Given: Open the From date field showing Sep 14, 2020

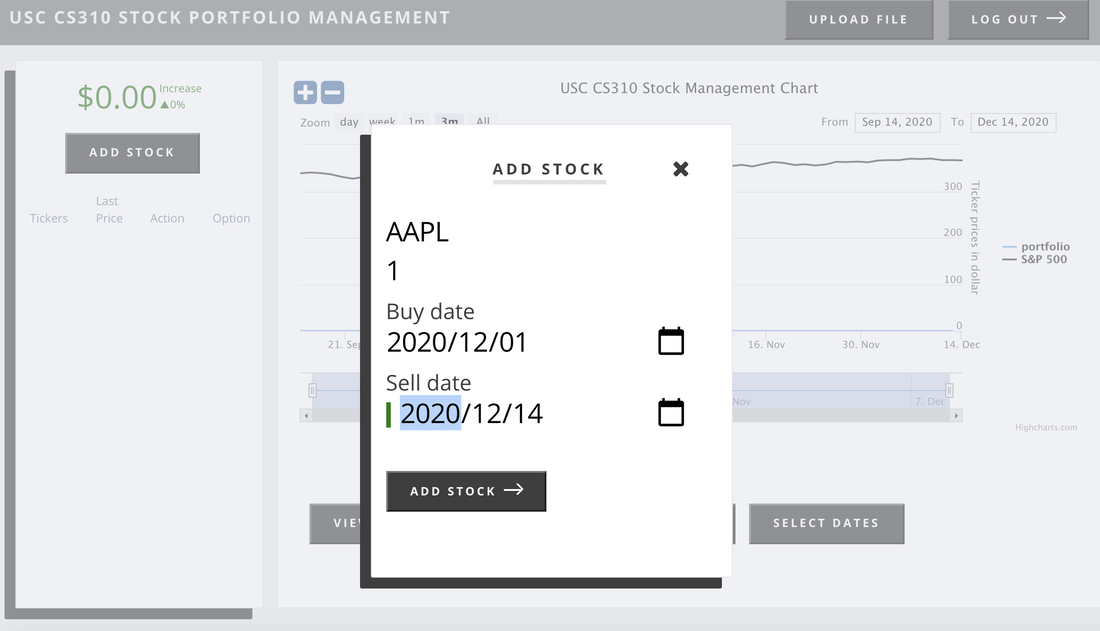Looking at the screenshot, I should pos(897,121).
